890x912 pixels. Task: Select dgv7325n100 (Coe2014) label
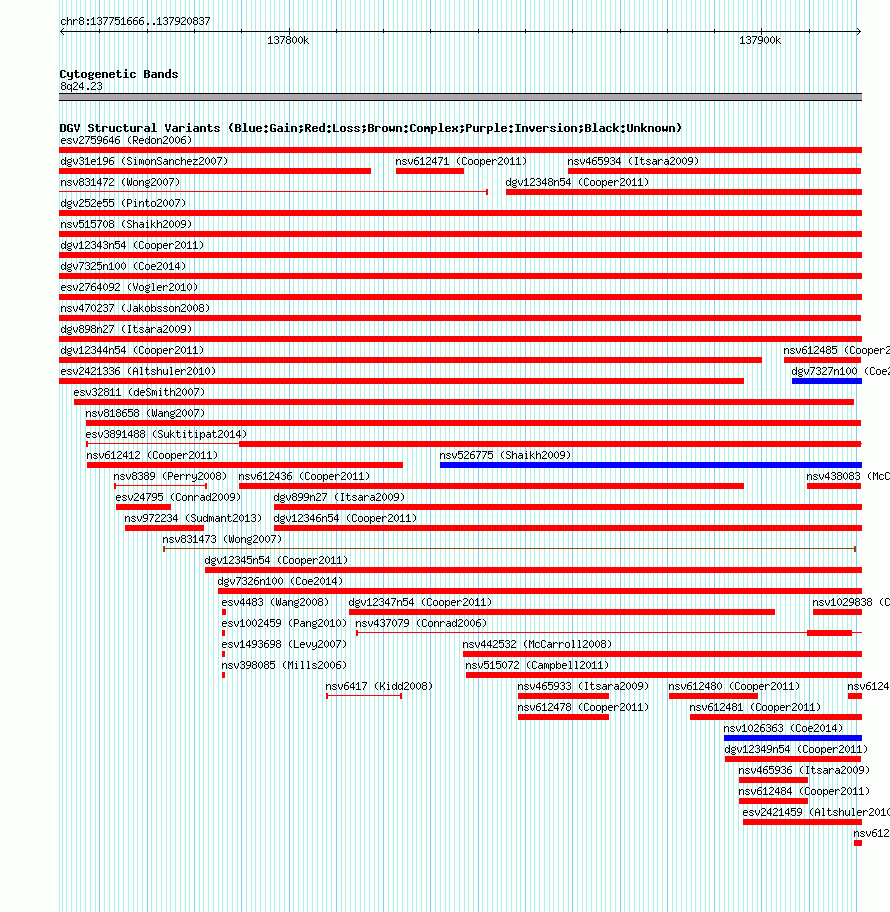[123, 266]
